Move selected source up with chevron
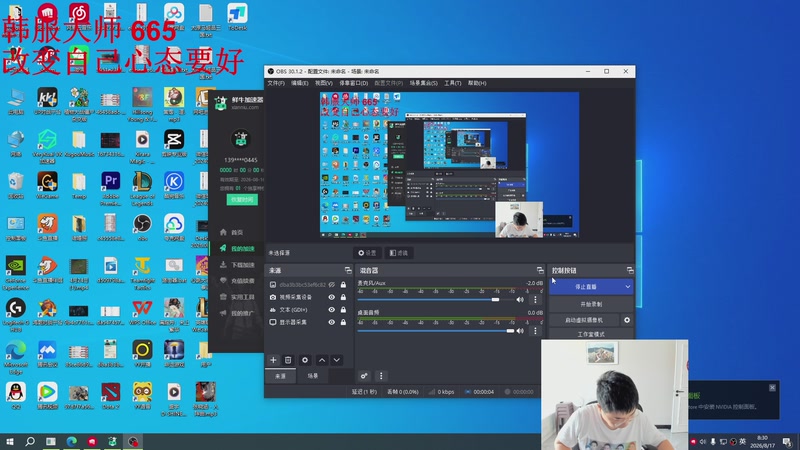 coord(322,360)
